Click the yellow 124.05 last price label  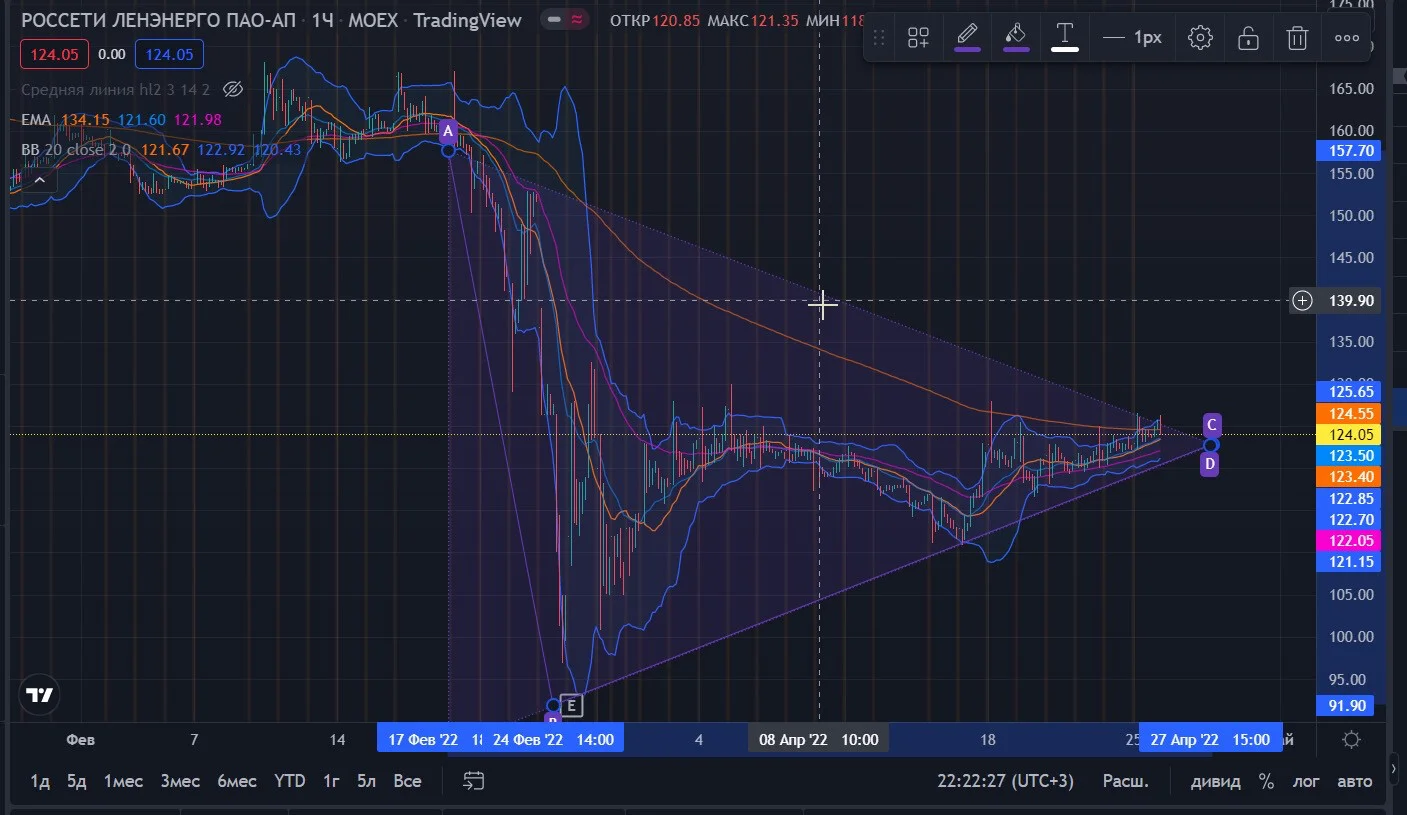[x=1348, y=435]
